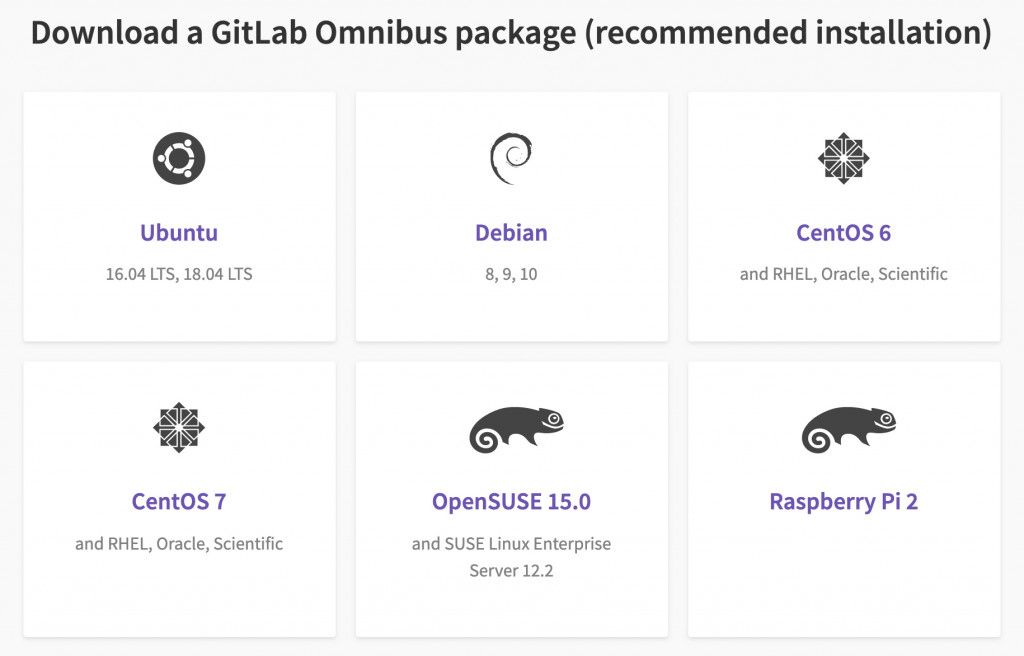Choose the OpenSUSE 15.0 link
The height and width of the screenshot is (656, 1024).
click(x=511, y=501)
